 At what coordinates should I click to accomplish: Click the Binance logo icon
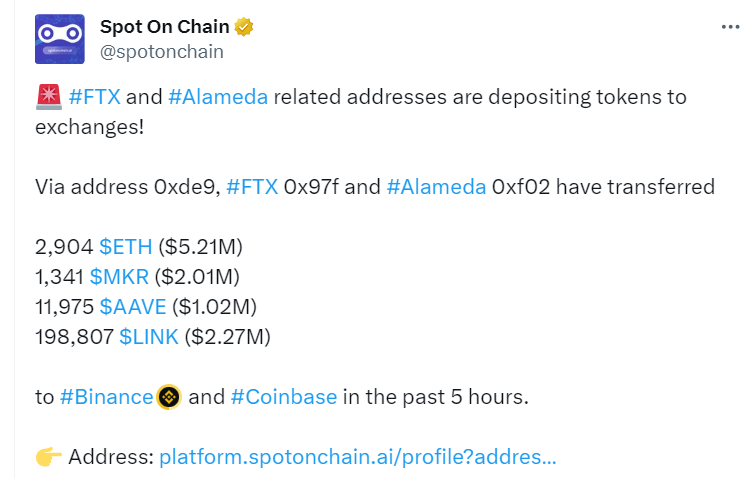tap(169, 397)
